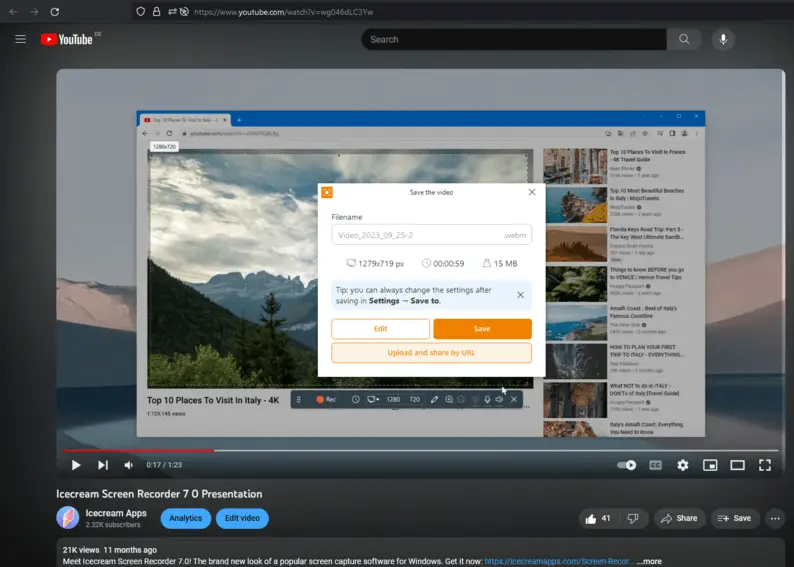
Task: Open the icecreamapps.com link in the description
Action: 559,561
